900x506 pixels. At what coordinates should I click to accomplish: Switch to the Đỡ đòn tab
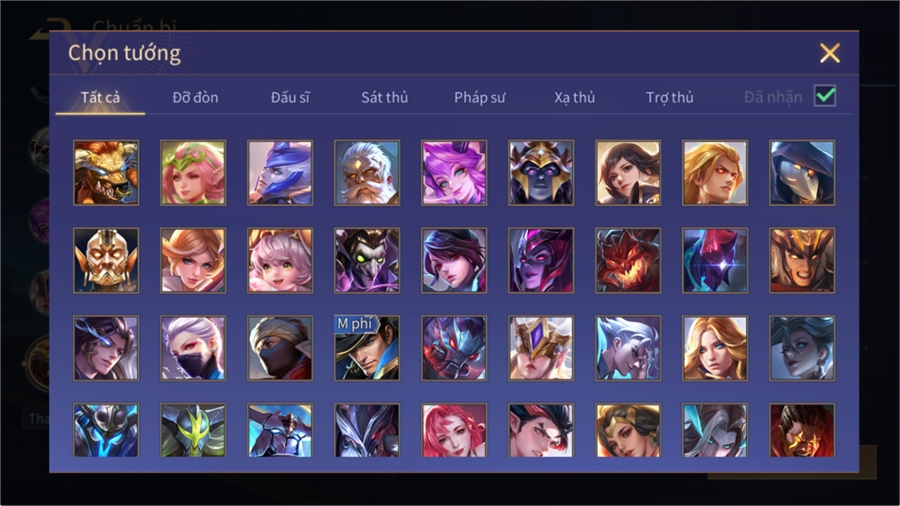pyautogui.click(x=195, y=98)
